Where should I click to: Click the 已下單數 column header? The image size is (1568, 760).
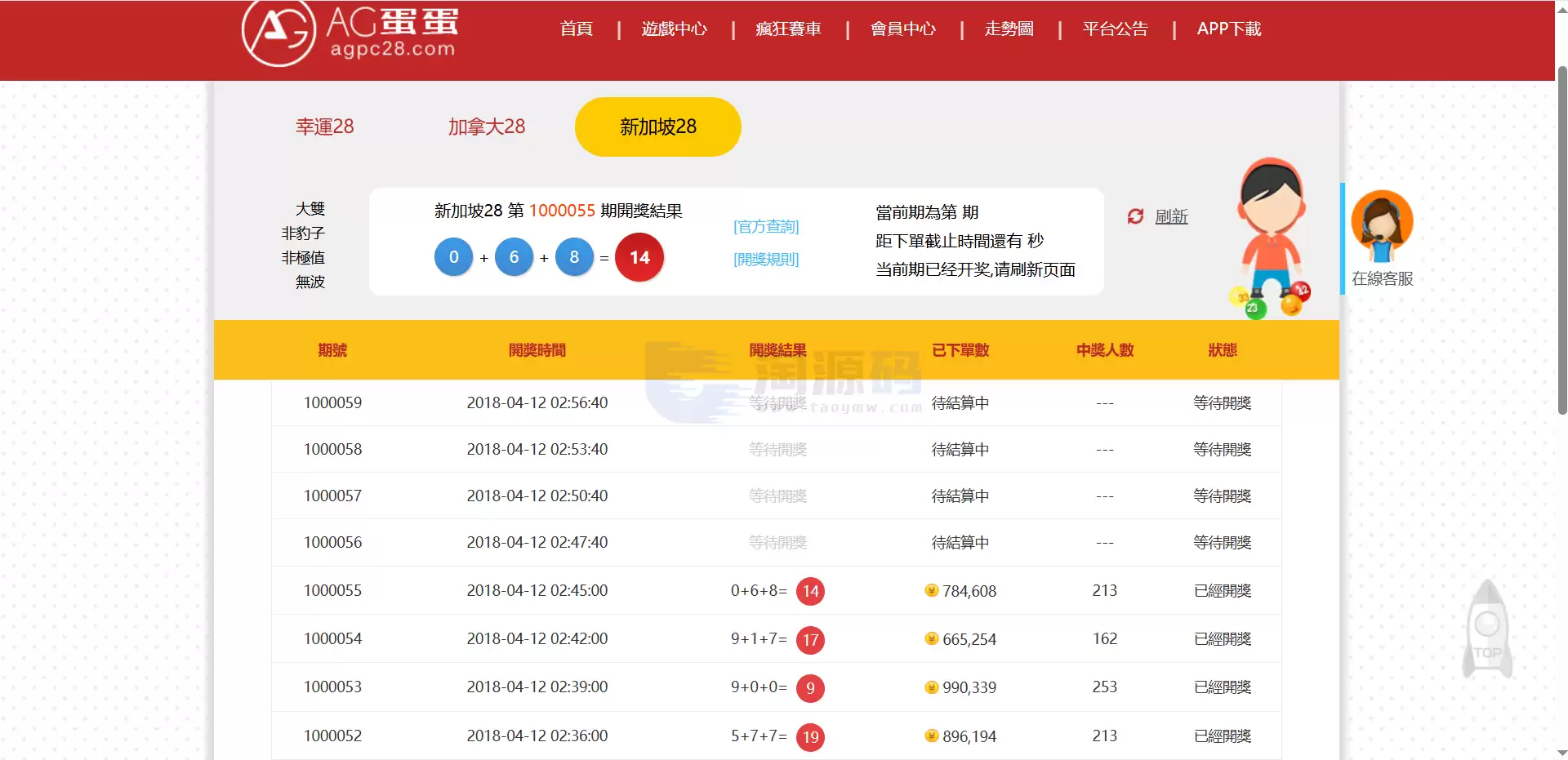(x=960, y=350)
